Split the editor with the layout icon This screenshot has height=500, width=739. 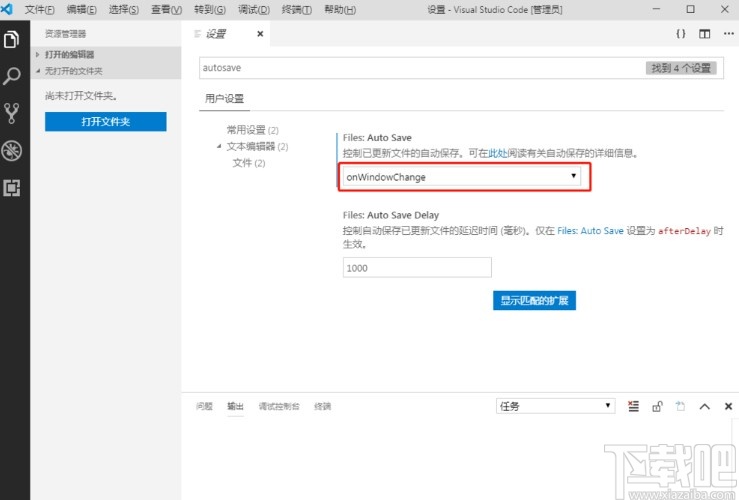(705, 33)
